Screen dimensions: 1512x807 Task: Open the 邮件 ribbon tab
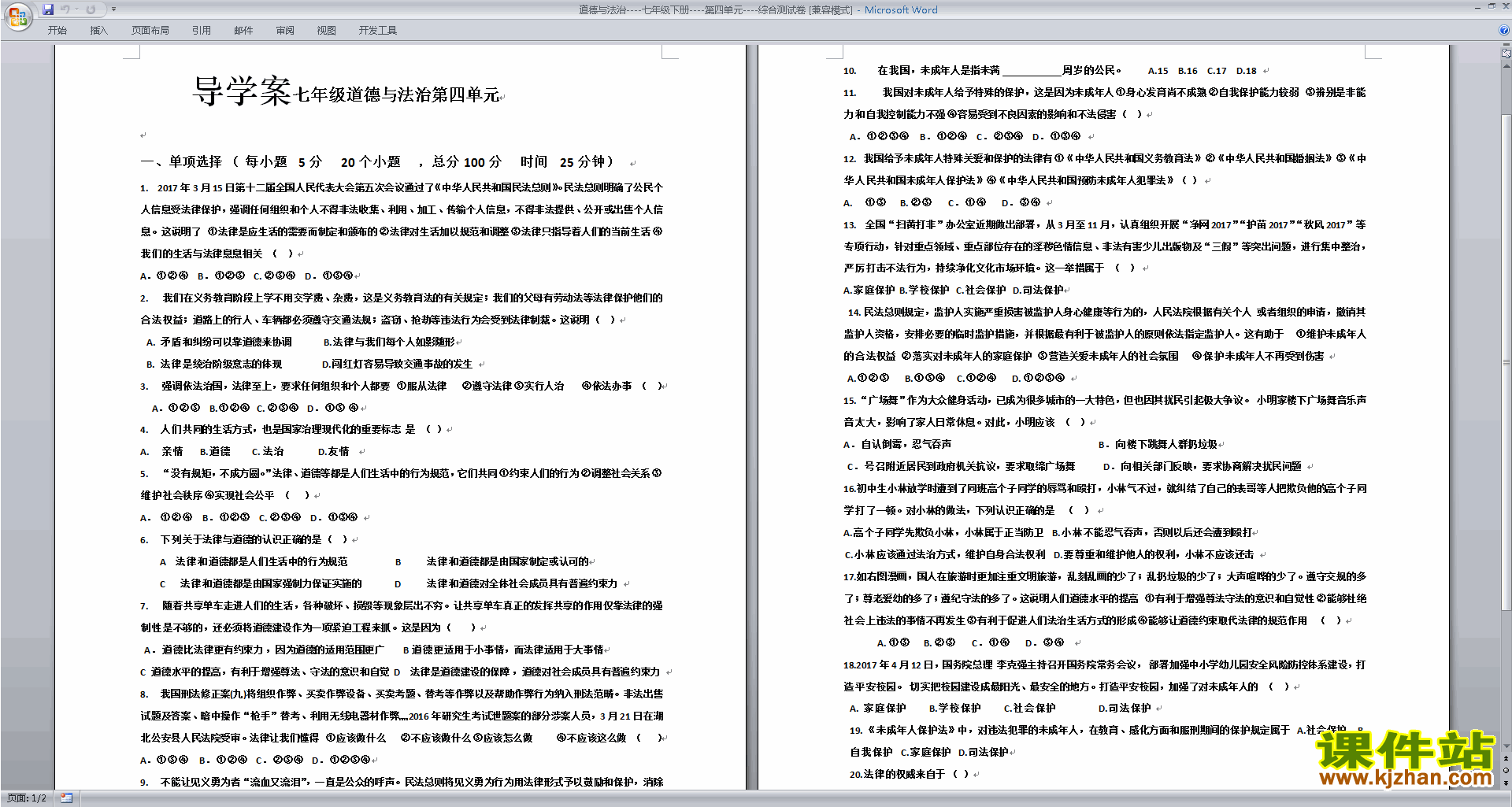pos(243,31)
